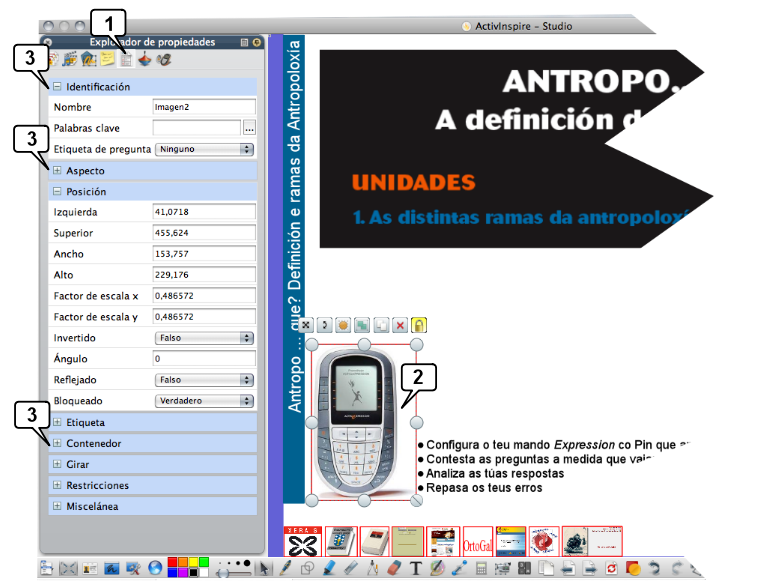The image size is (774, 588).
Task: Open the Action browser spinning top icon
Action: [145, 60]
